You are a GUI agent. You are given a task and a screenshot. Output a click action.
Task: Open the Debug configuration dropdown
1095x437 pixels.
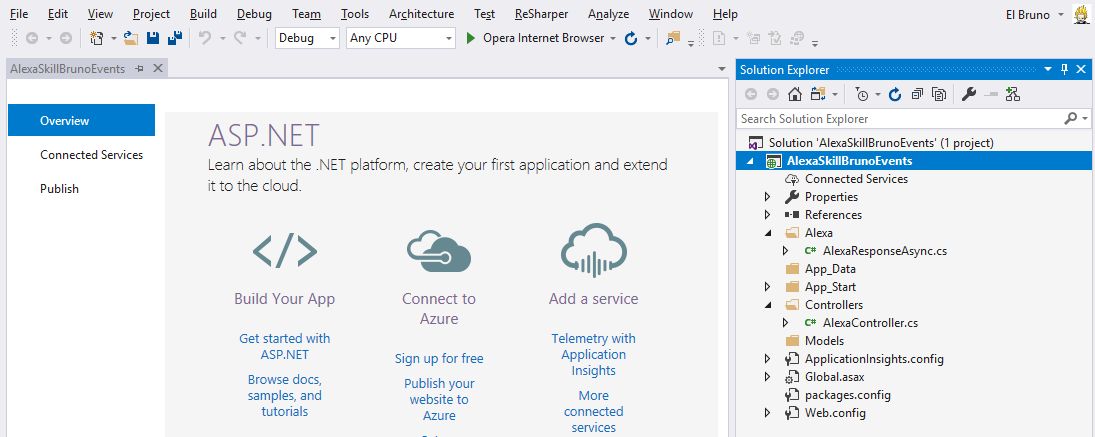(x=308, y=38)
